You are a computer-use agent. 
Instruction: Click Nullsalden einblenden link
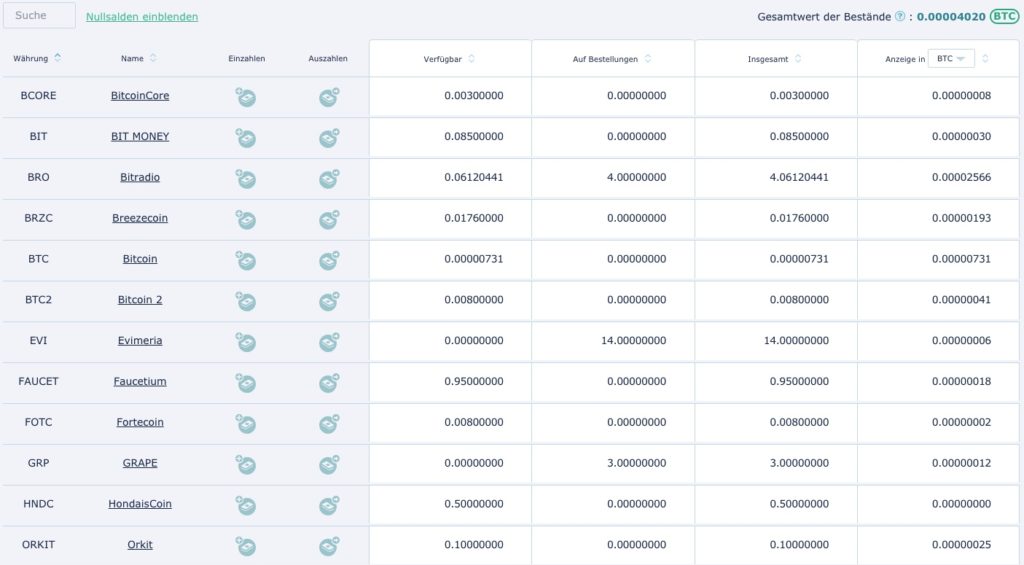click(x=142, y=16)
